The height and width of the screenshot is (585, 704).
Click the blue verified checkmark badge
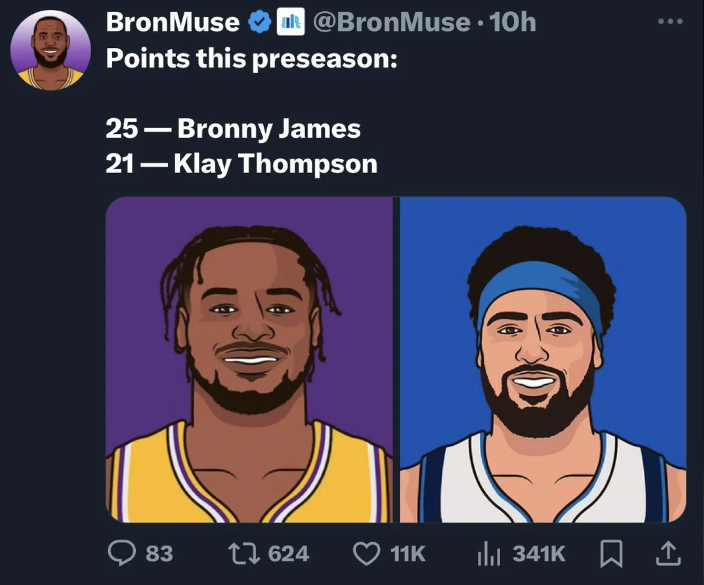click(258, 22)
